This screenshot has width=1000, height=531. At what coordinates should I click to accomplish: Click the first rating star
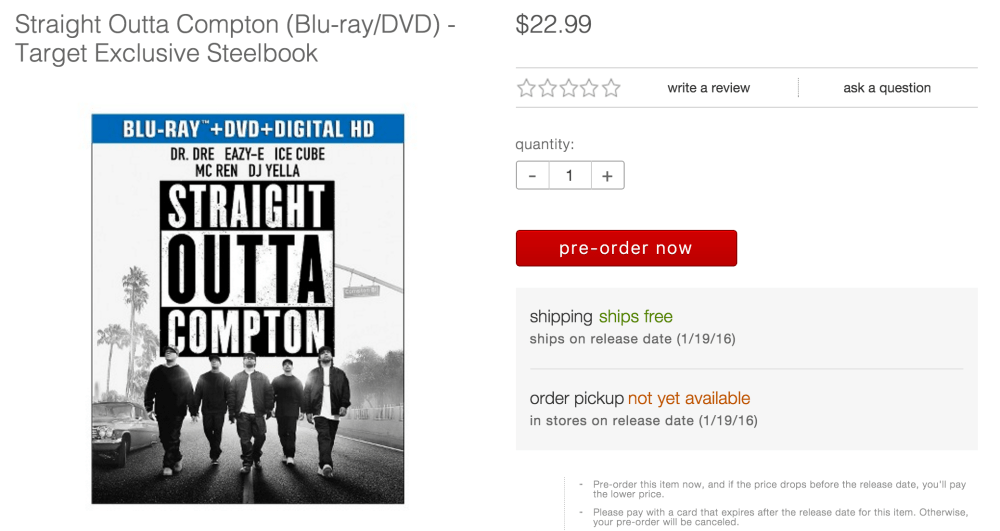[x=527, y=88]
